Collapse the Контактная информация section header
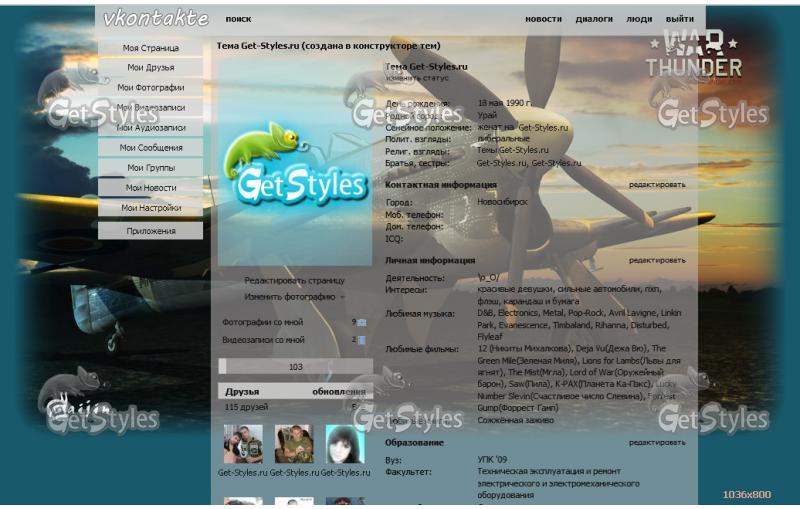The height and width of the screenshot is (509, 800). point(441,185)
